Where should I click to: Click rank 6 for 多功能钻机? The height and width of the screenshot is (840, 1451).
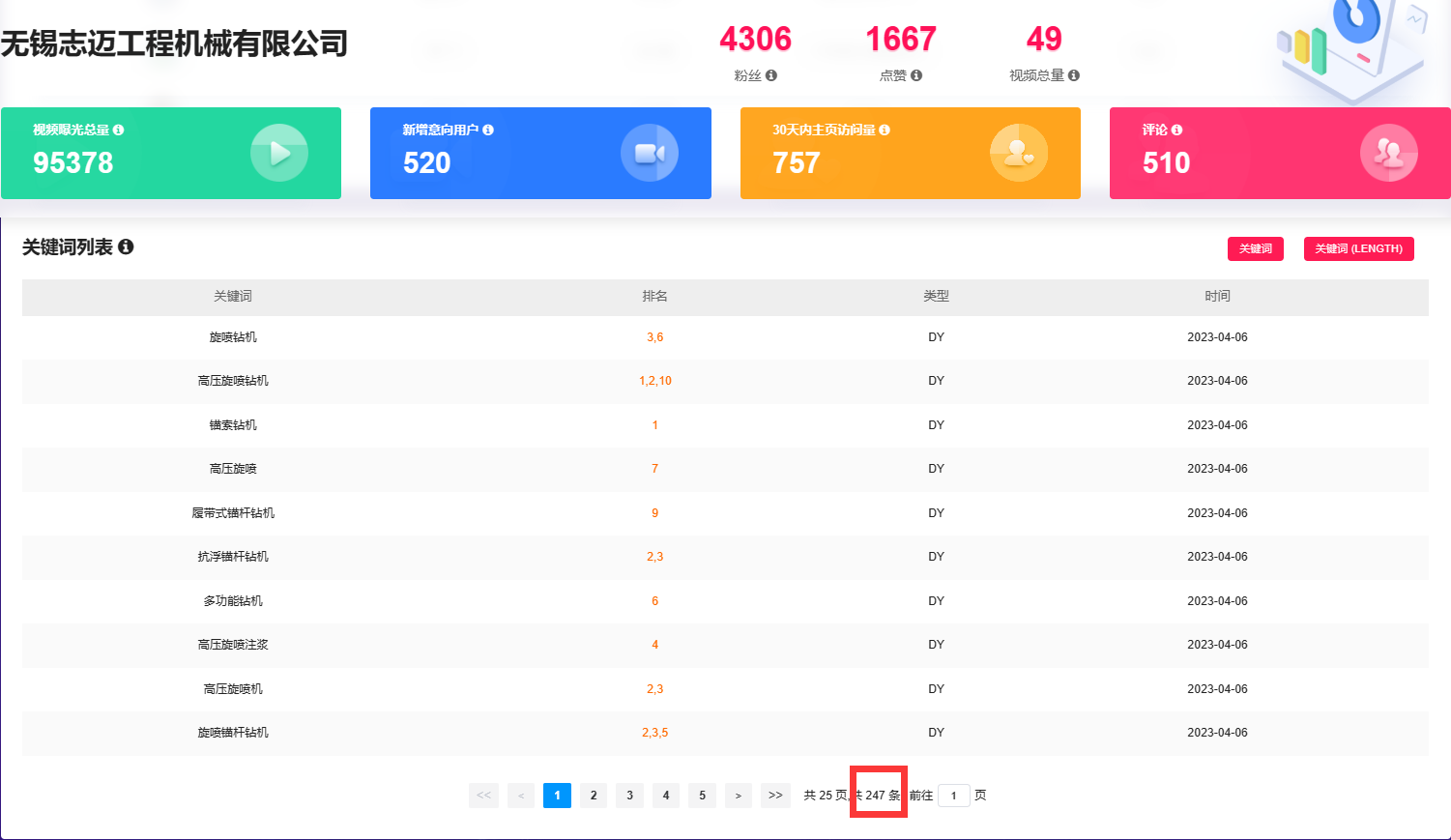655,601
